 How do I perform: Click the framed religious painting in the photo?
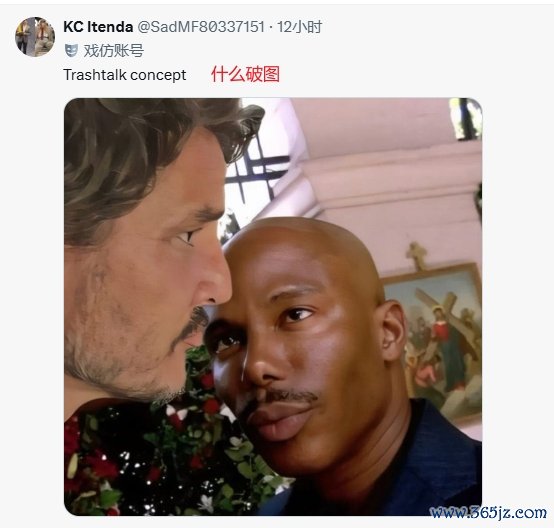tap(433, 340)
